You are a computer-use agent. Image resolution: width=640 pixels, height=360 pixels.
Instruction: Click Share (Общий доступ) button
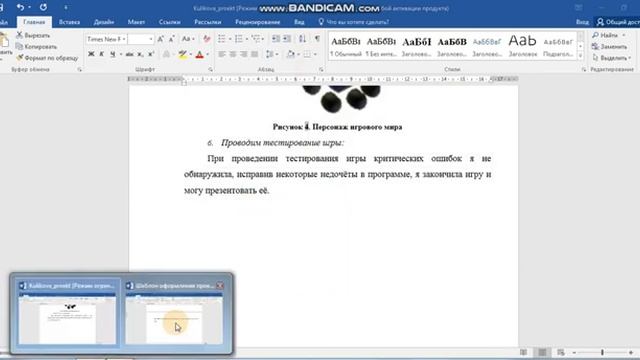pos(618,22)
